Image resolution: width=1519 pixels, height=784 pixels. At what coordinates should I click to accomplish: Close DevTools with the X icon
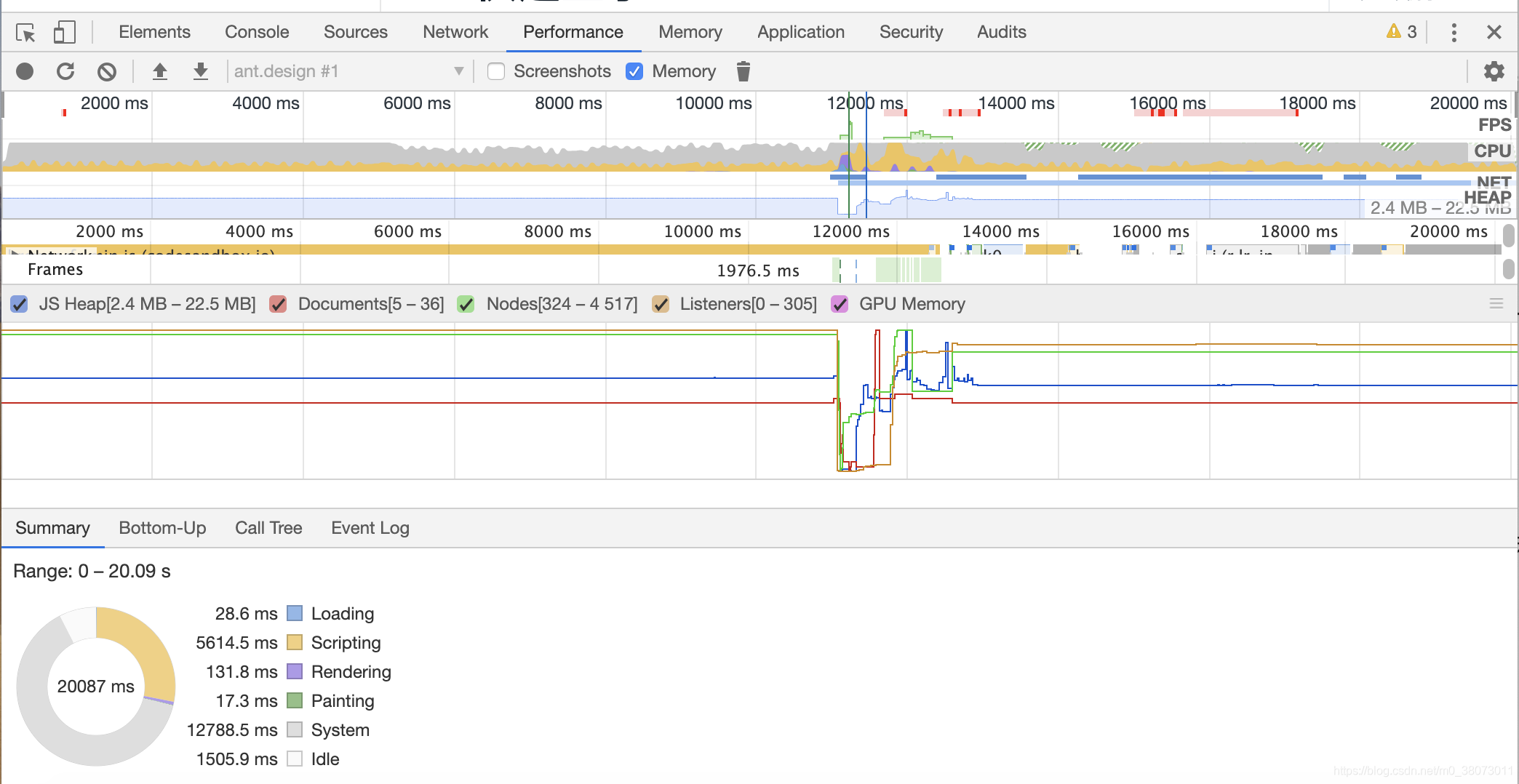[x=1494, y=32]
